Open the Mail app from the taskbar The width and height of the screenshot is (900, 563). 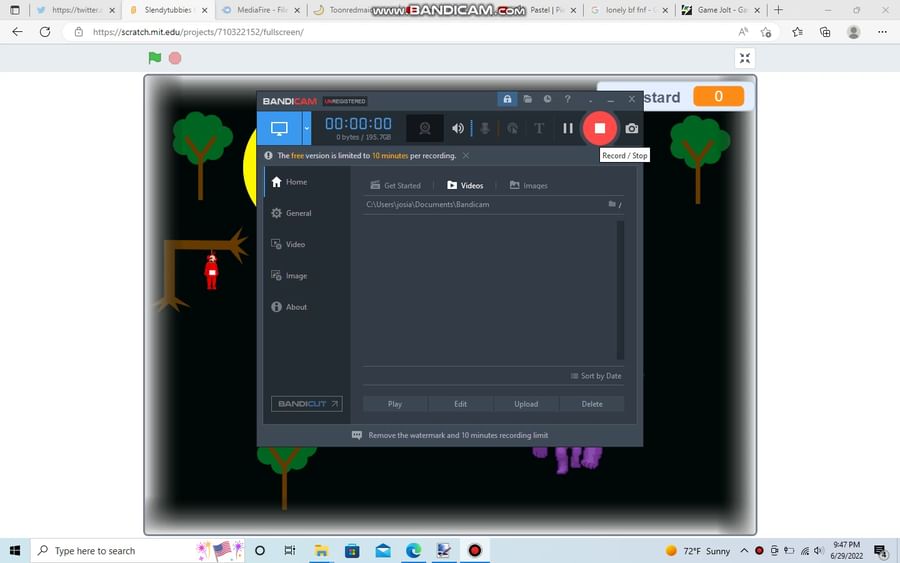tap(383, 551)
